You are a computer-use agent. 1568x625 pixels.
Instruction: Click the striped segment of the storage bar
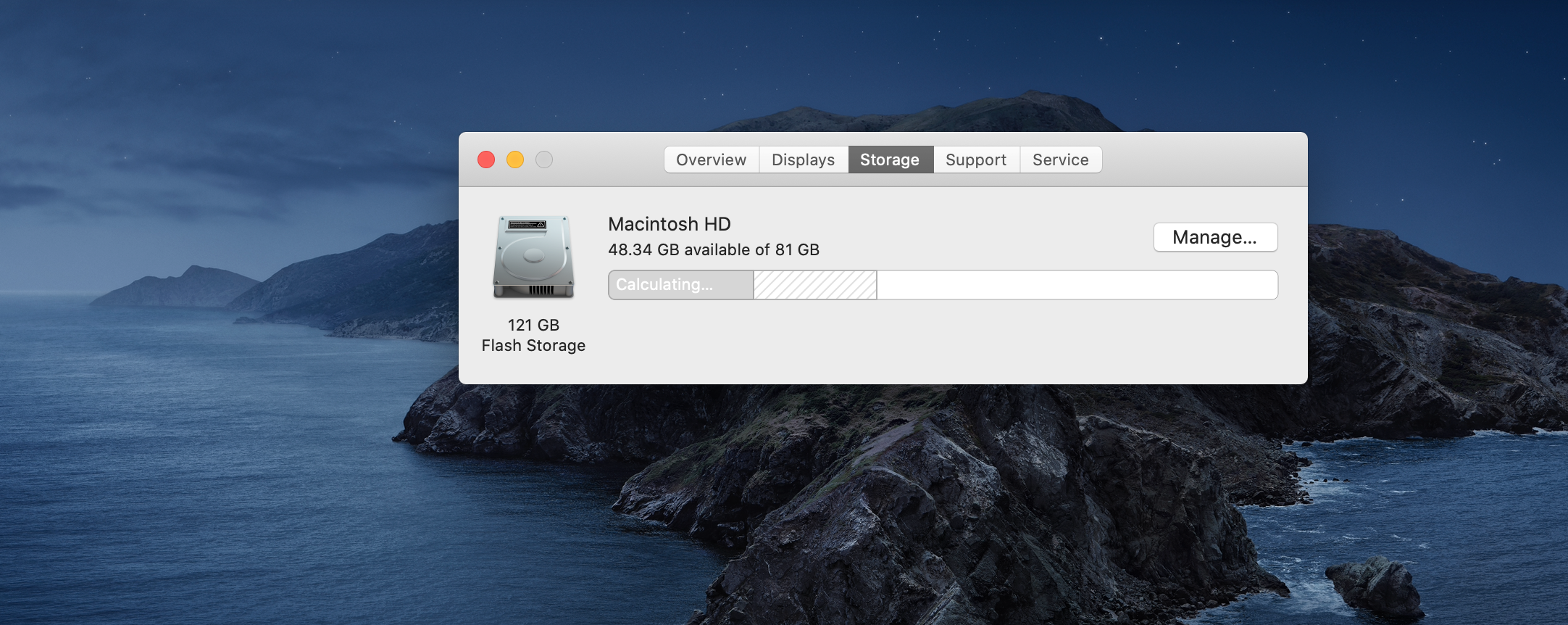point(815,285)
